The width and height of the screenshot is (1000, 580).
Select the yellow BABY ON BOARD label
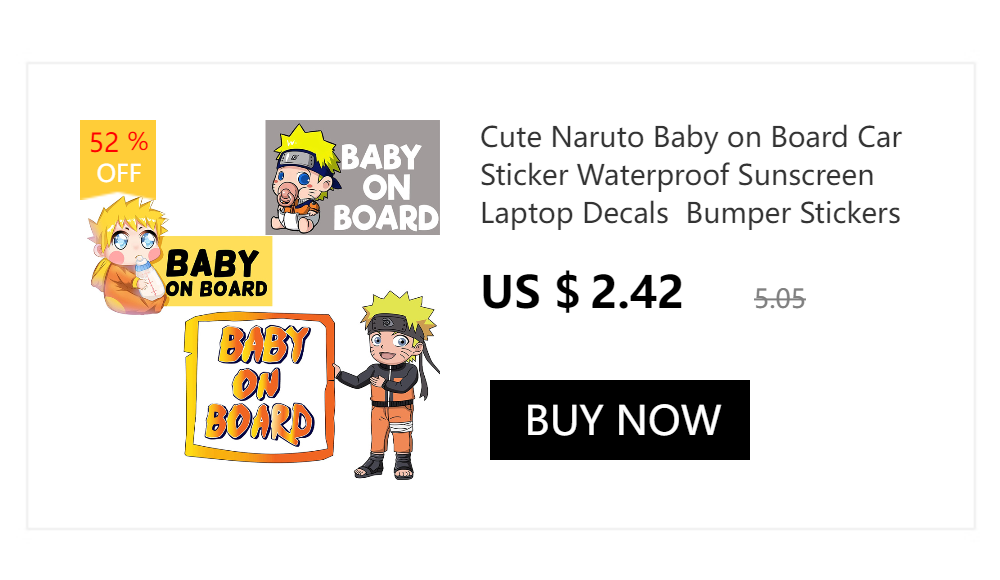tap(217, 271)
